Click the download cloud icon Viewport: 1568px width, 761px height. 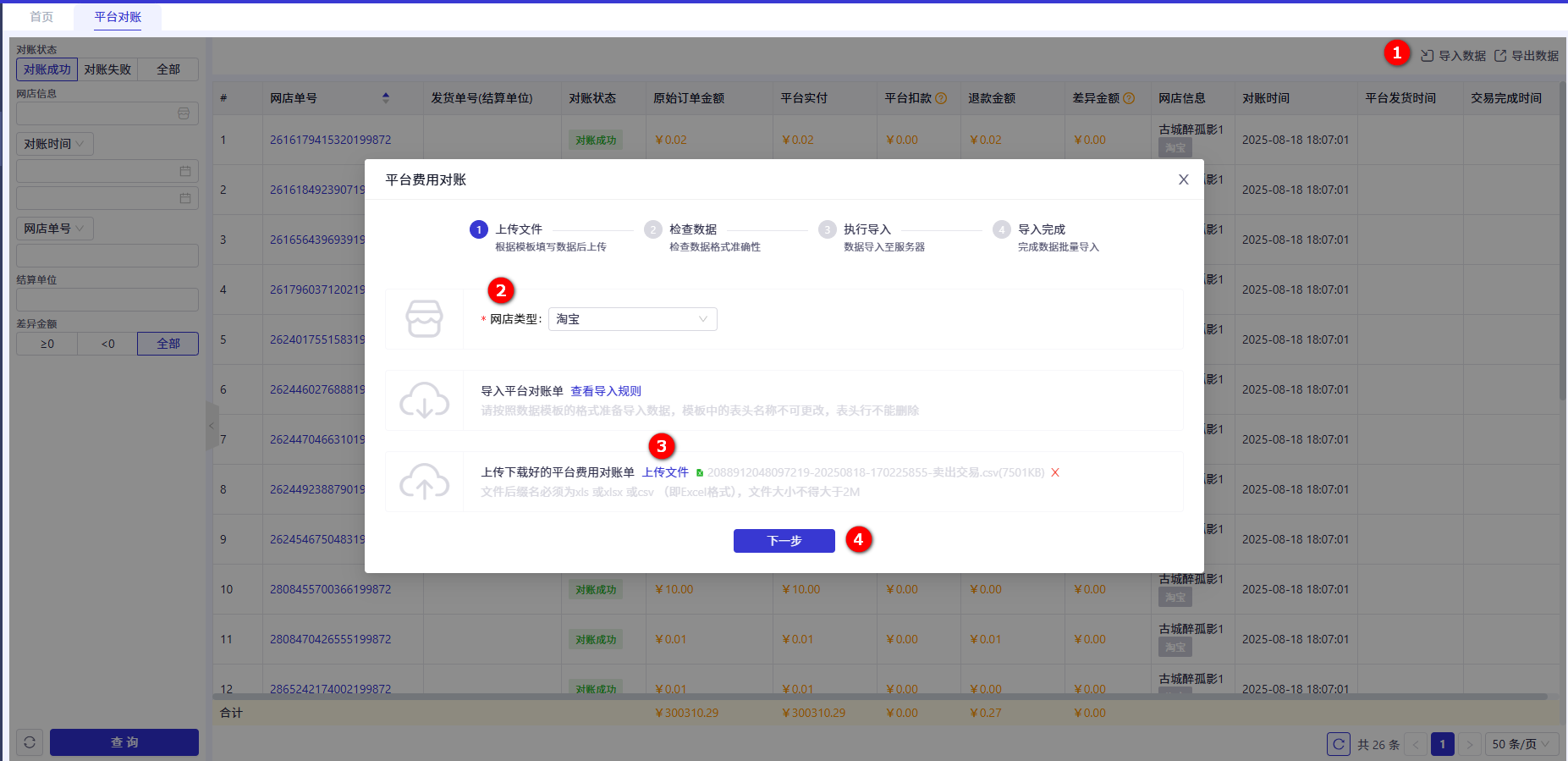click(425, 400)
